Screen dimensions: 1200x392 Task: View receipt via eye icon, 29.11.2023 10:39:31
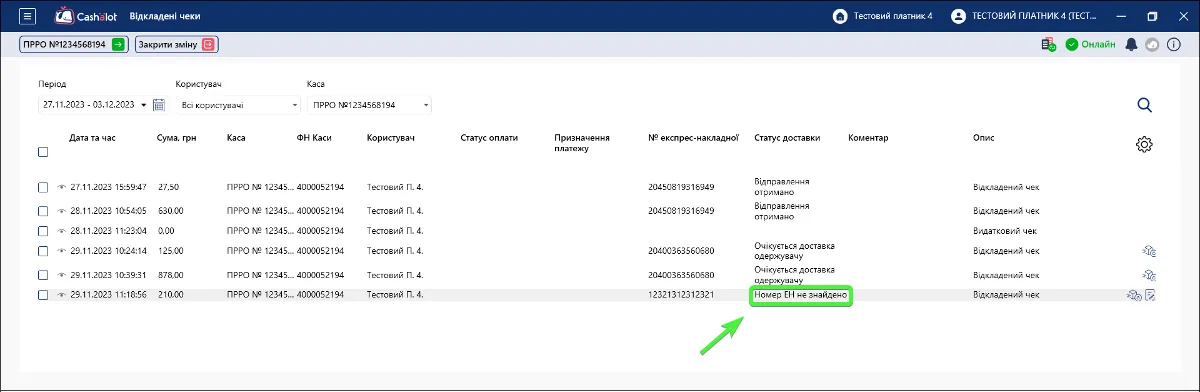pyautogui.click(x=62, y=275)
